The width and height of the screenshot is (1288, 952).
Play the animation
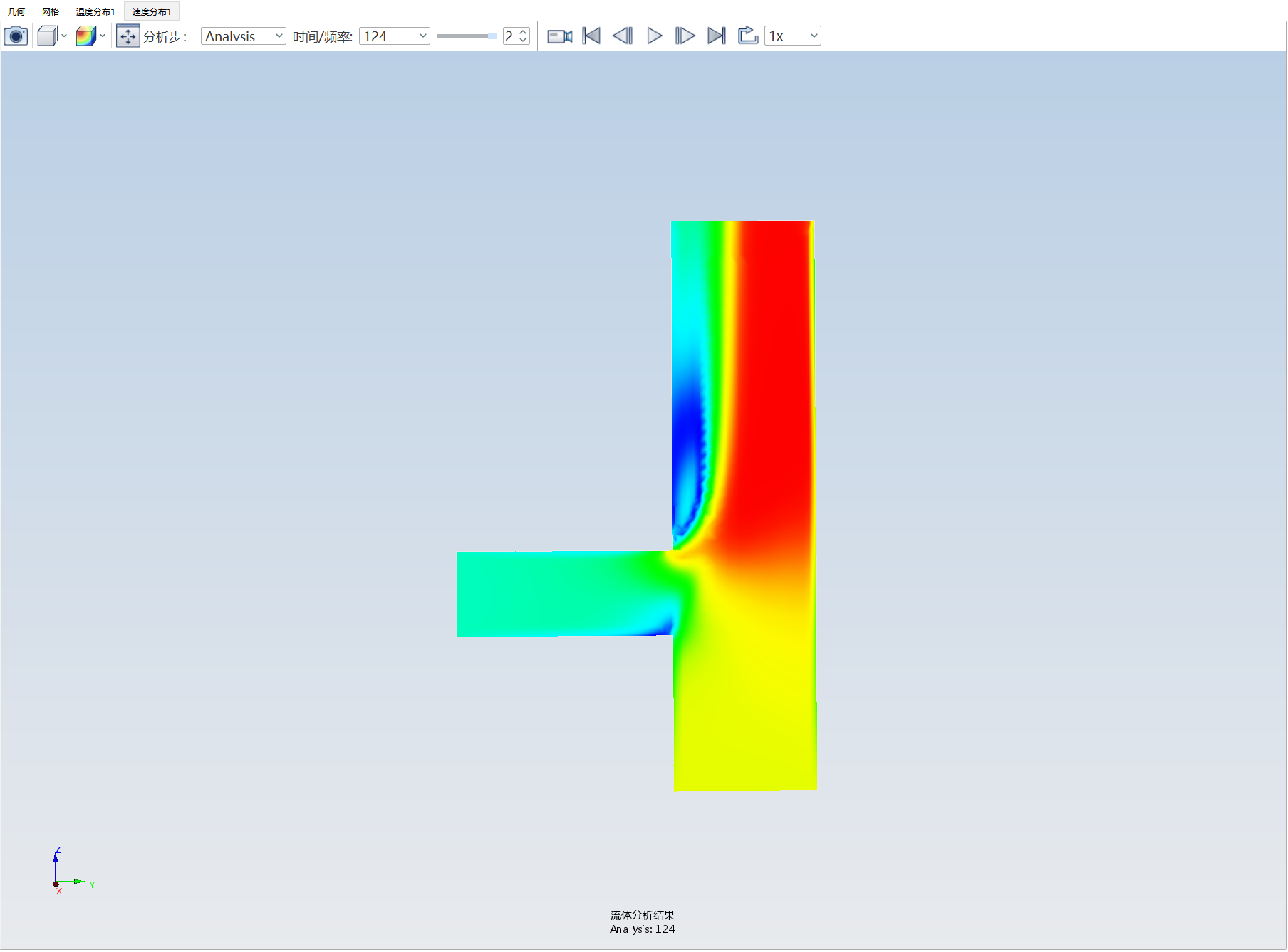[654, 36]
